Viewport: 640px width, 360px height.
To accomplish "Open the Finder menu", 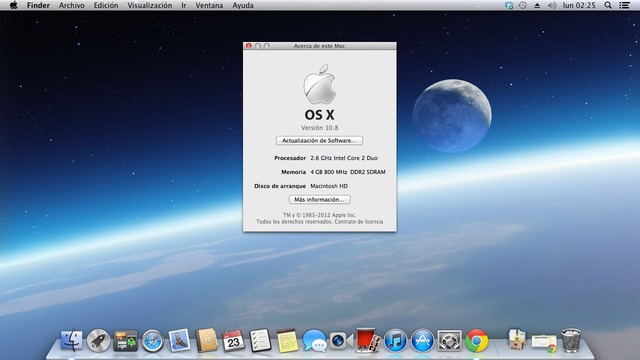I will point(38,5).
